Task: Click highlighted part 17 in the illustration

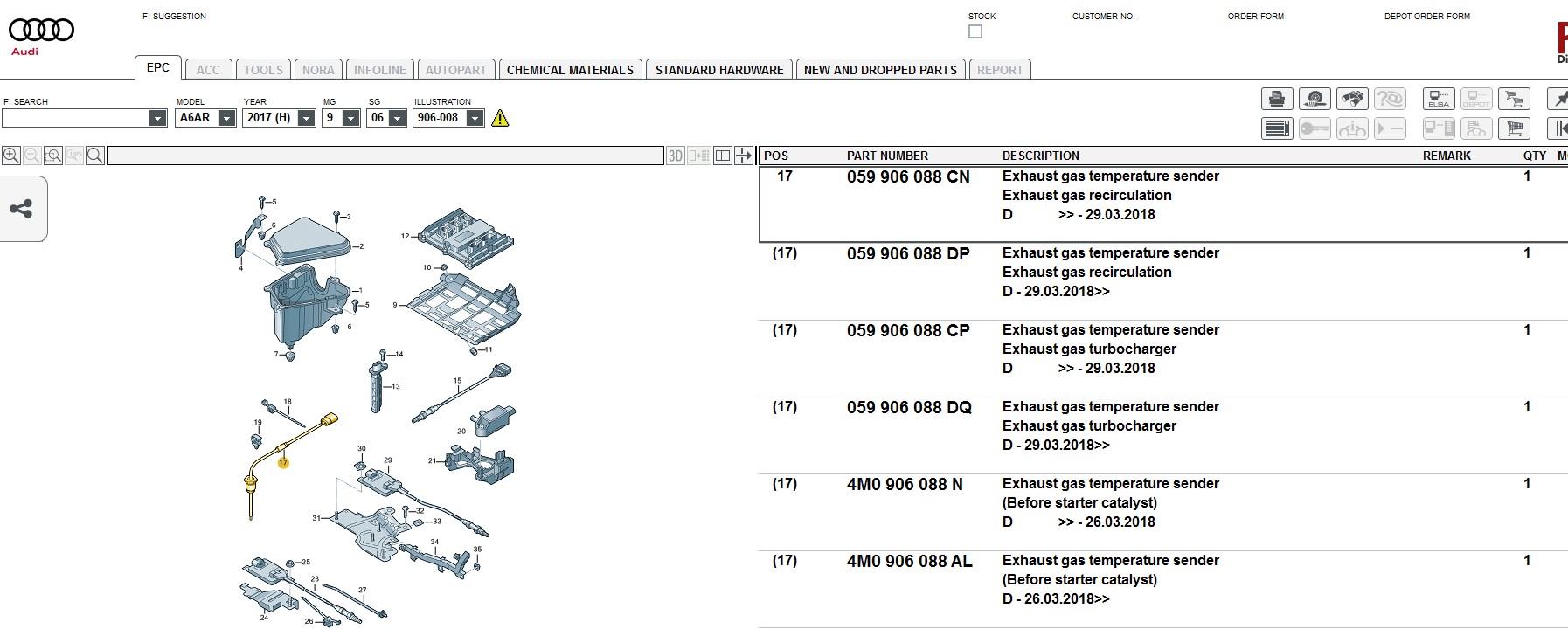Action: click(283, 462)
